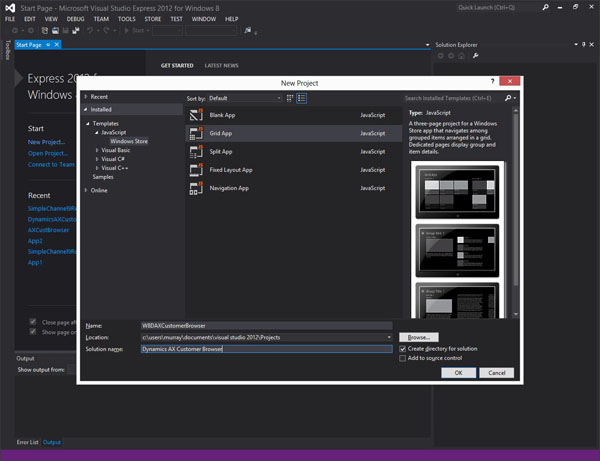This screenshot has height=461, width=600.
Task: Expand the Recent section in dialog
Action: [86, 97]
